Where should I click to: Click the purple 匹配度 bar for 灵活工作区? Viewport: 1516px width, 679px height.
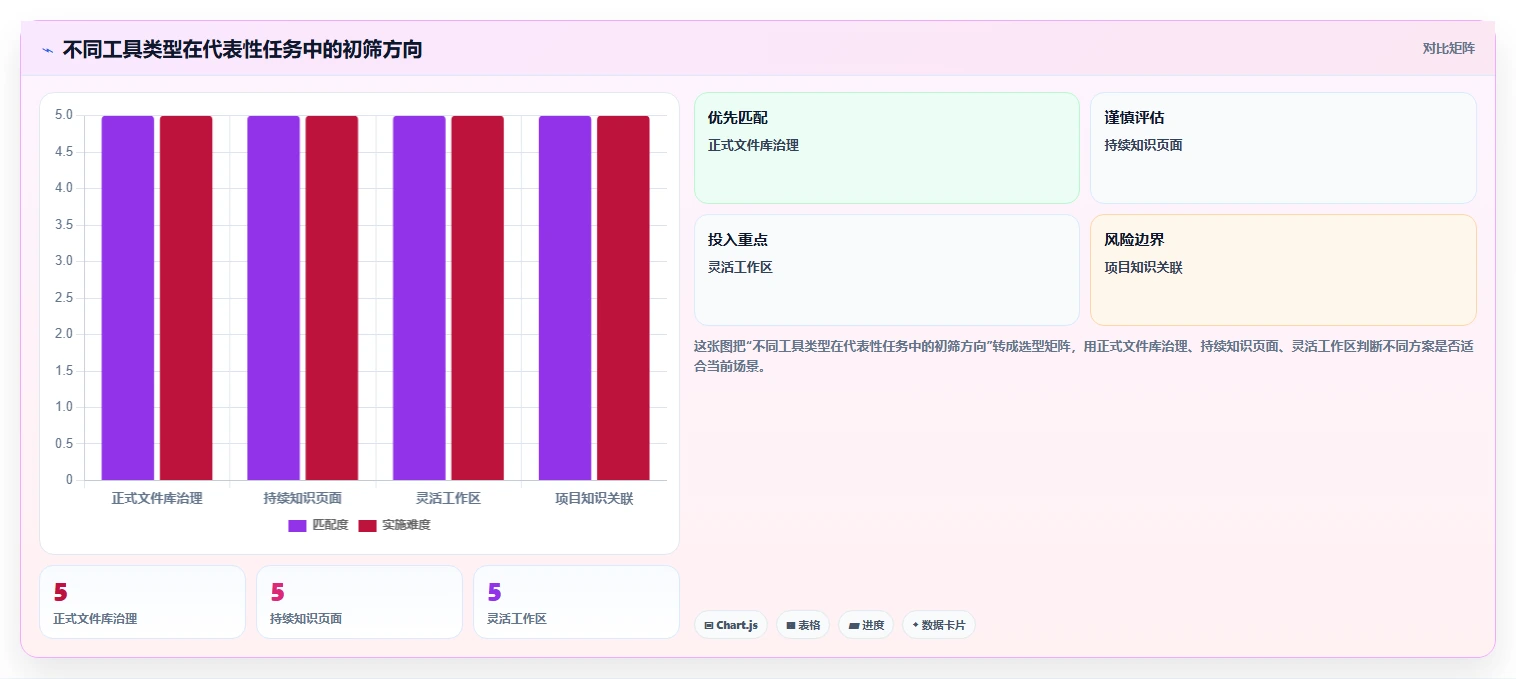click(x=419, y=298)
